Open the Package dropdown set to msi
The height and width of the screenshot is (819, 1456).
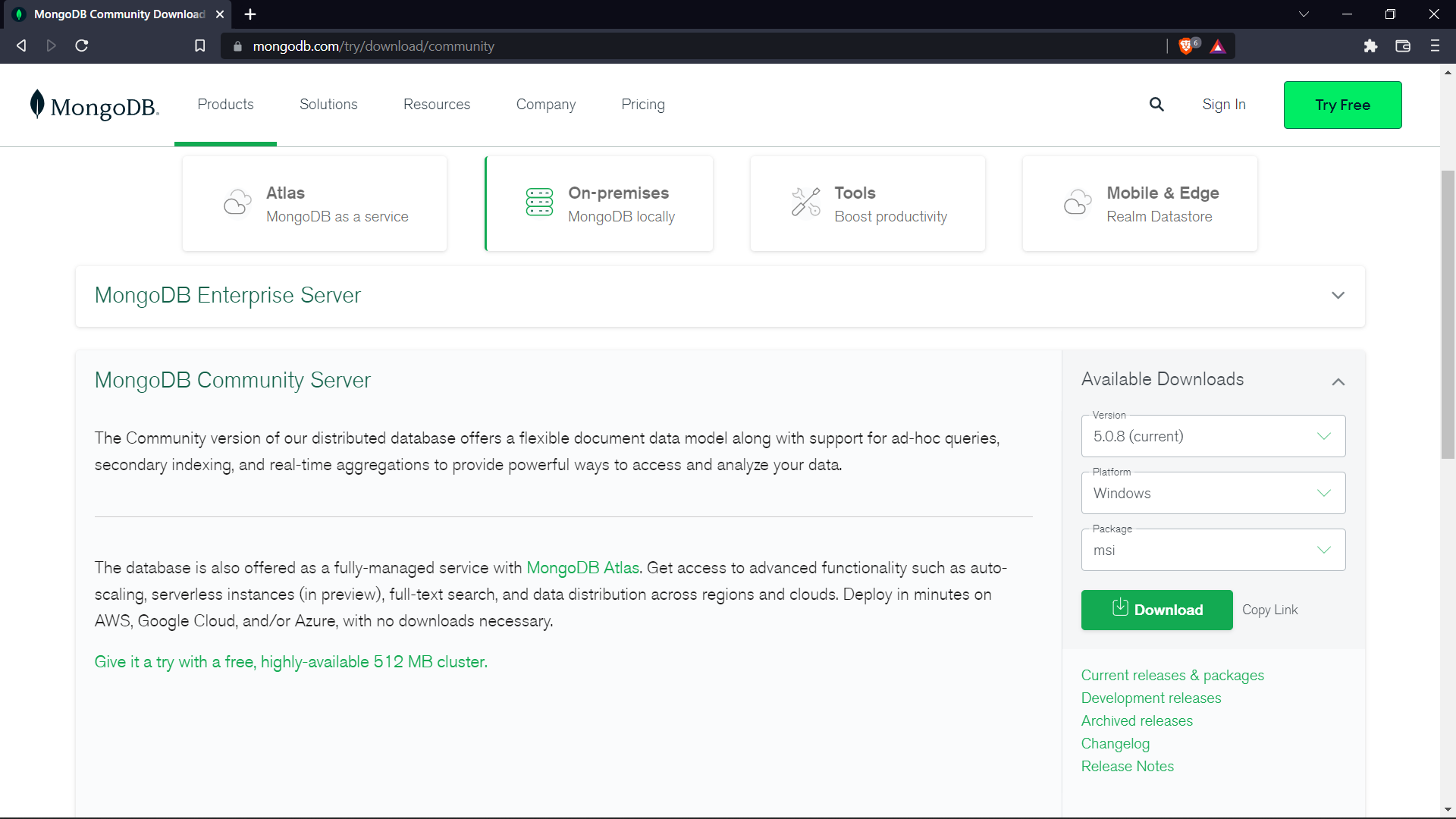[x=1213, y=550]
